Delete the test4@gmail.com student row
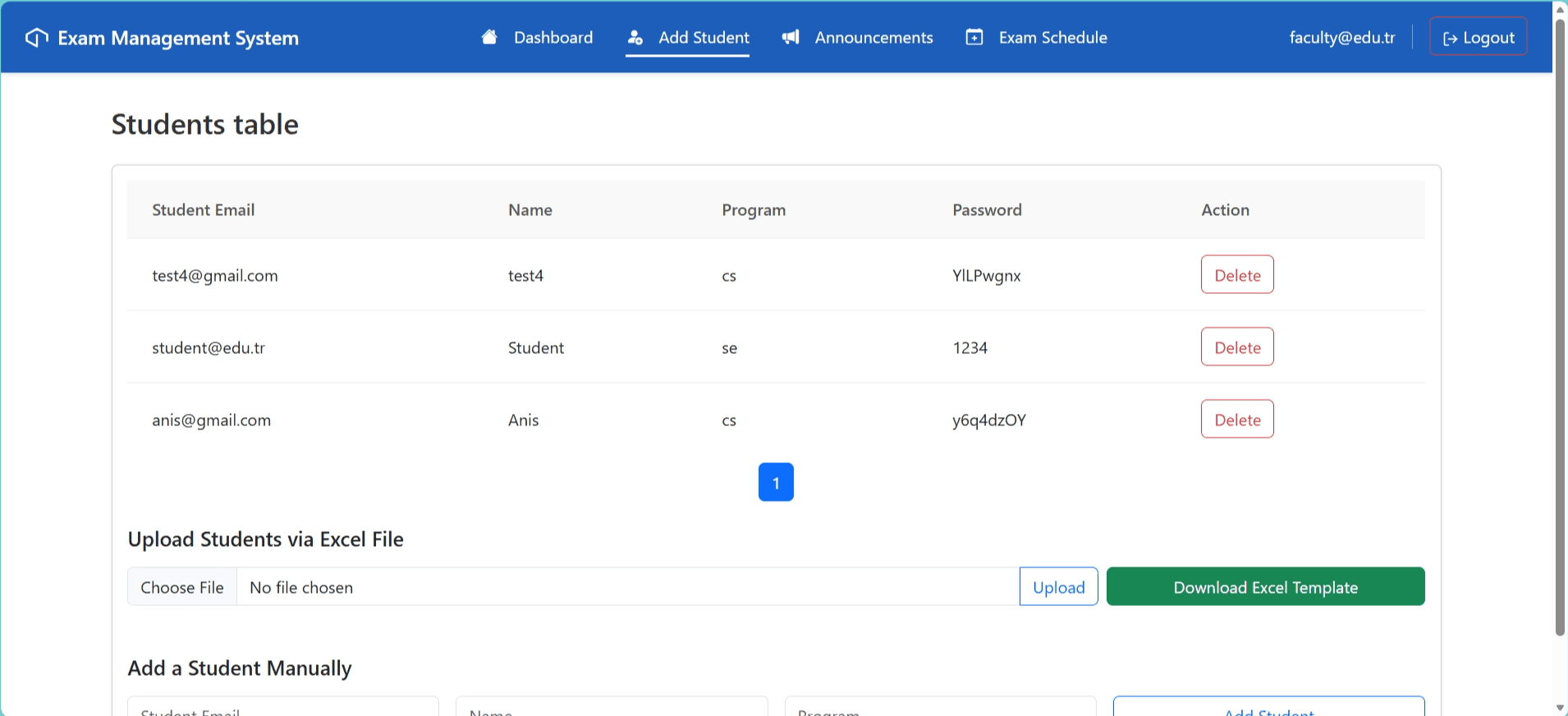This screenshot has width=1568, height=716. 1237,275
